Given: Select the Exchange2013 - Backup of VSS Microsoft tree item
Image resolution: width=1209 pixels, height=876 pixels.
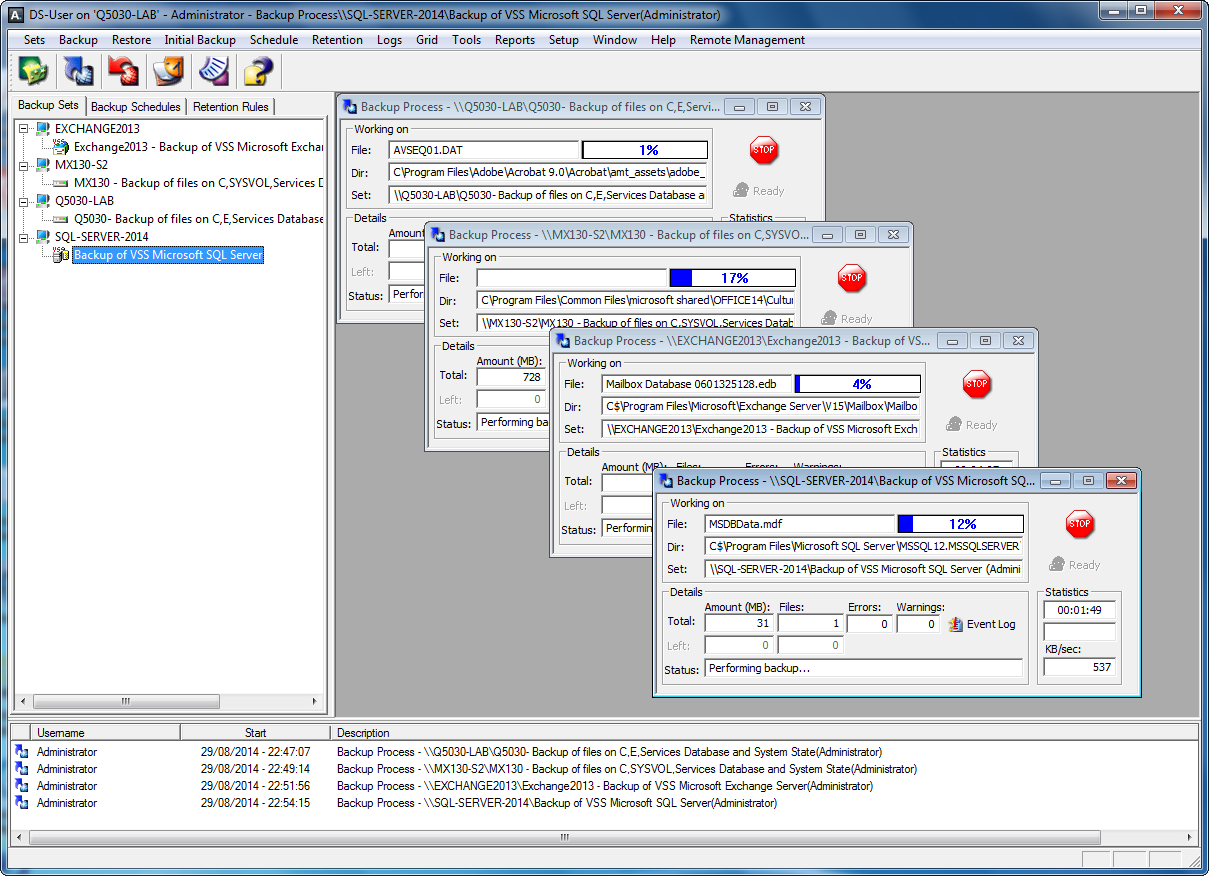Looking at the screenshot, I should coord(198,147).
